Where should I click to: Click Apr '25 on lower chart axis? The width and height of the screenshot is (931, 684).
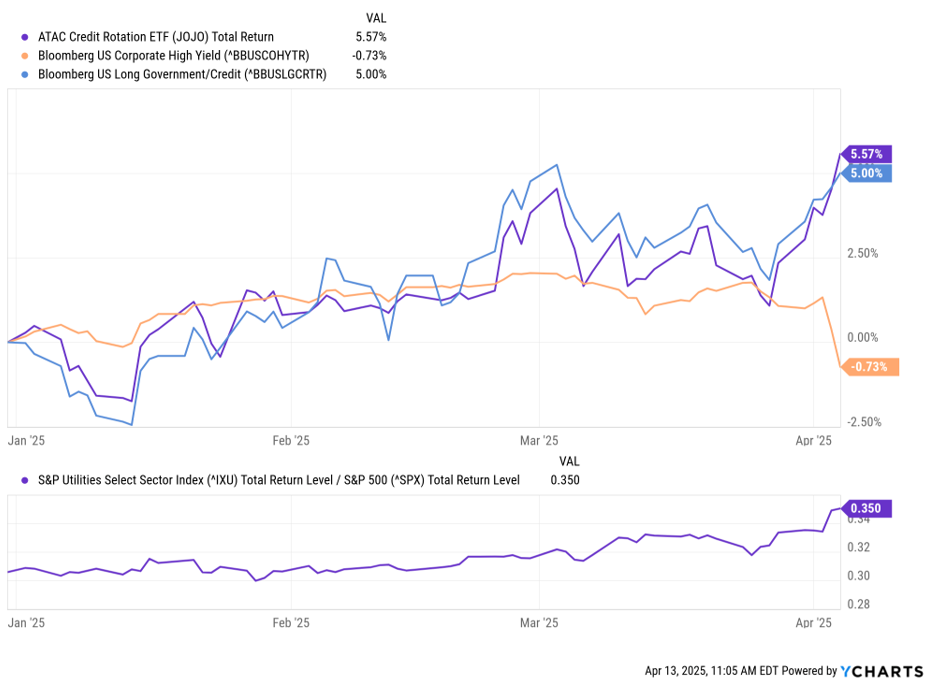(x=813, y=623)
